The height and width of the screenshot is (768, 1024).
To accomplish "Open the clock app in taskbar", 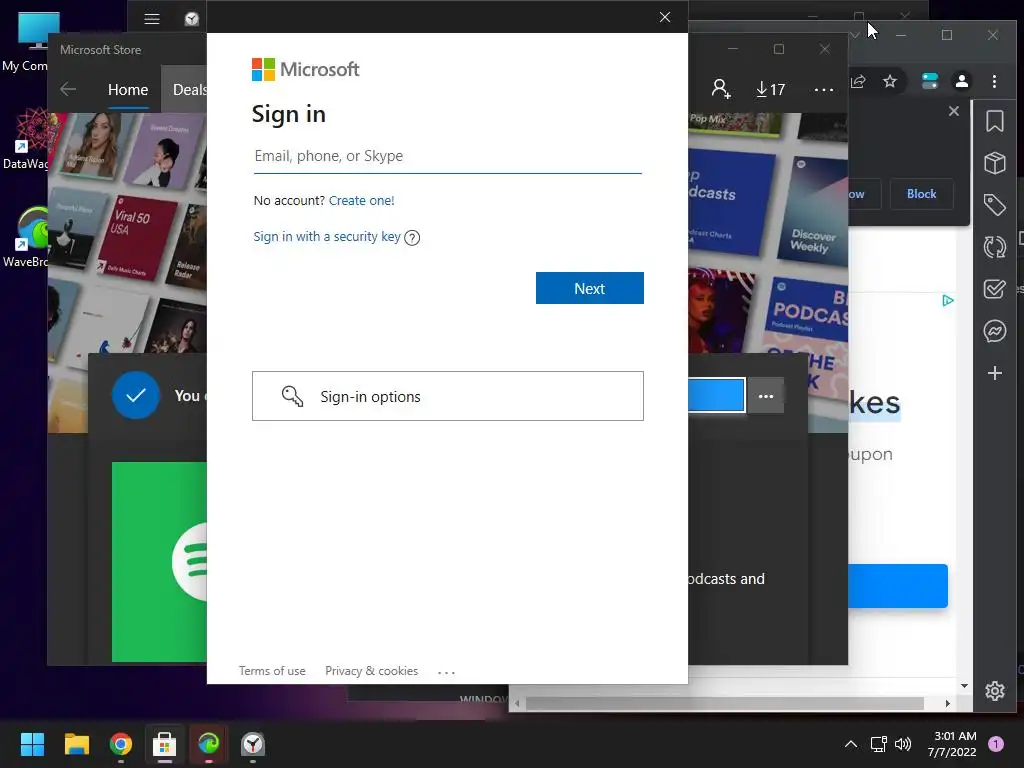I will tap(253, 744).
